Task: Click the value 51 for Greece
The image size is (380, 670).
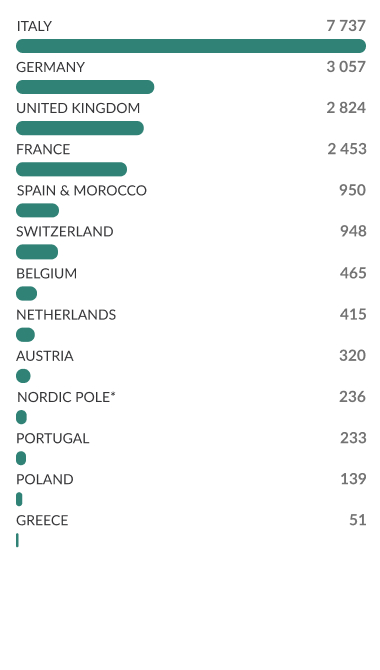Action: [358, 520]
